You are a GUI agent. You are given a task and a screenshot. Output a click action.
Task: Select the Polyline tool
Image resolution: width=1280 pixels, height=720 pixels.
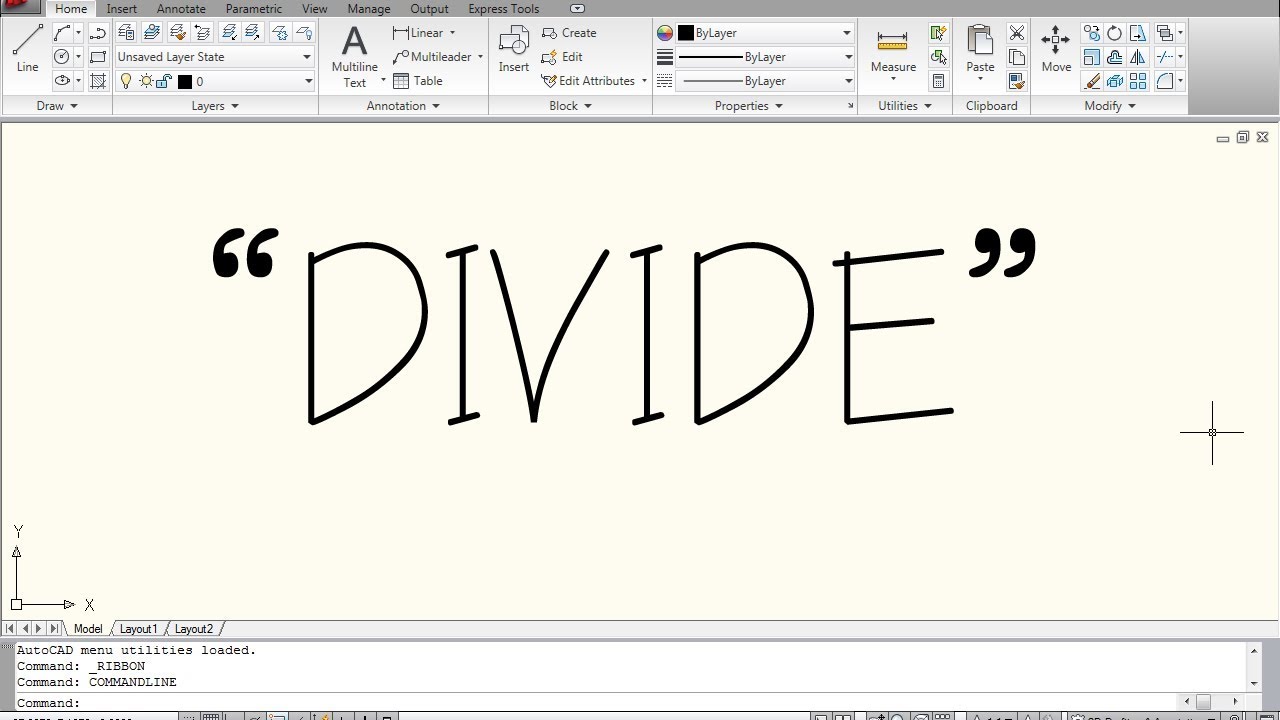98,33
